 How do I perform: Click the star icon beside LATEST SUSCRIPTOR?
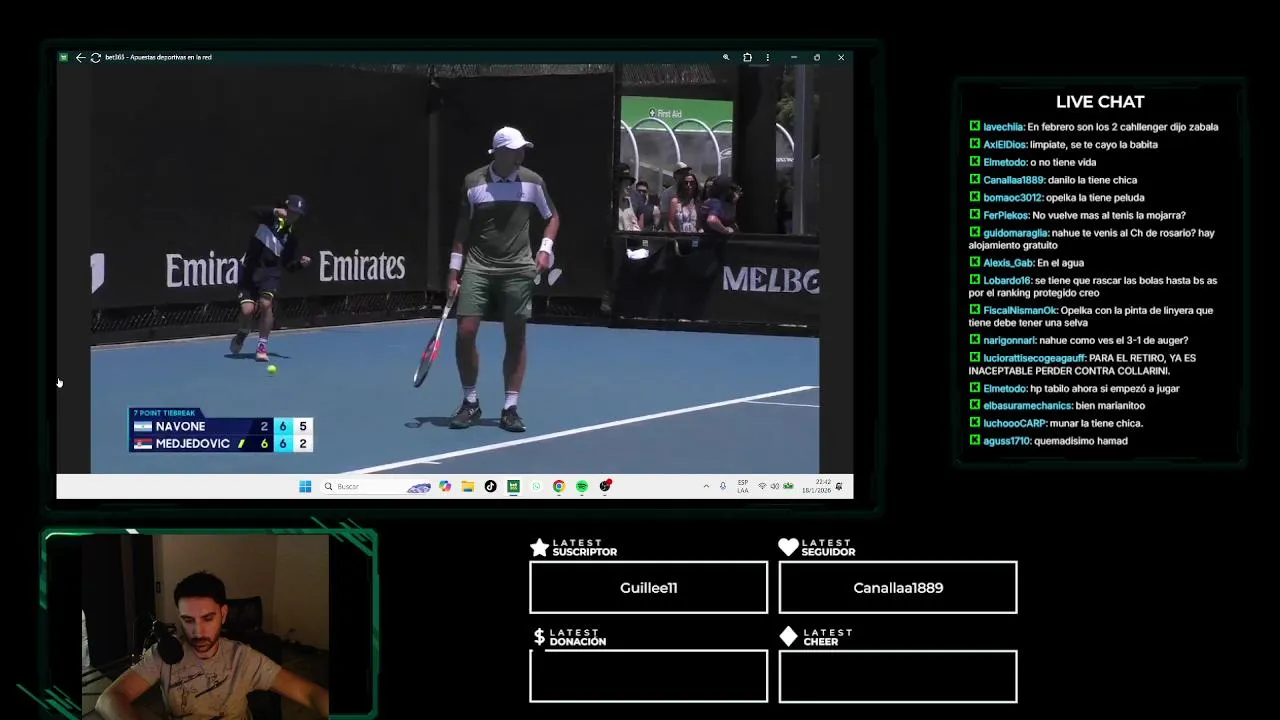(x=539, y=547)
